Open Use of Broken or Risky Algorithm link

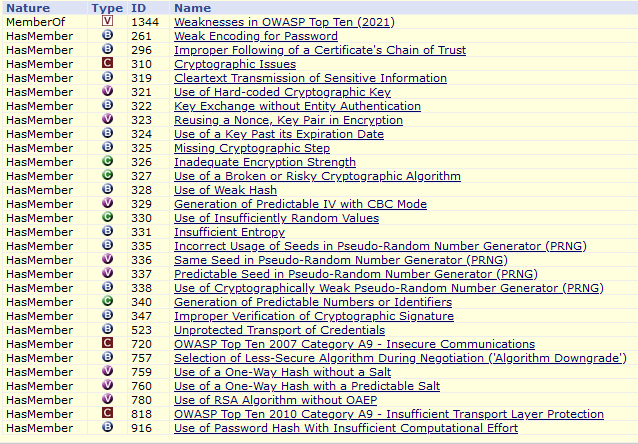coord(317,176)
